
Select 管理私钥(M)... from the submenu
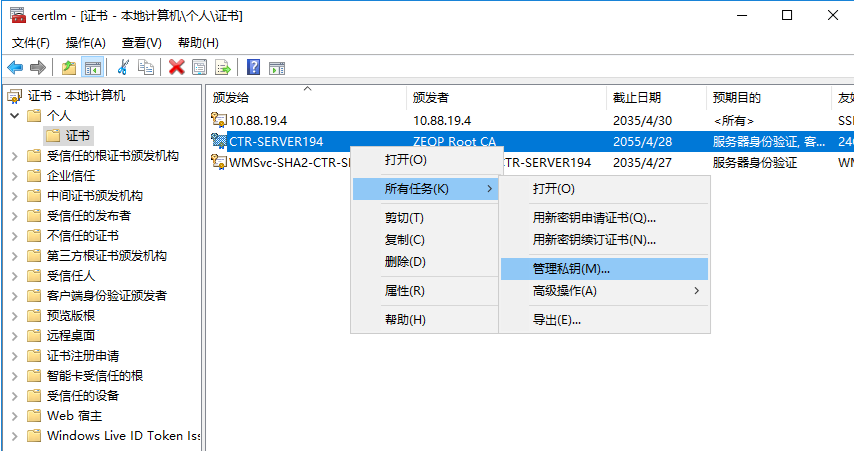click(570, 269)
